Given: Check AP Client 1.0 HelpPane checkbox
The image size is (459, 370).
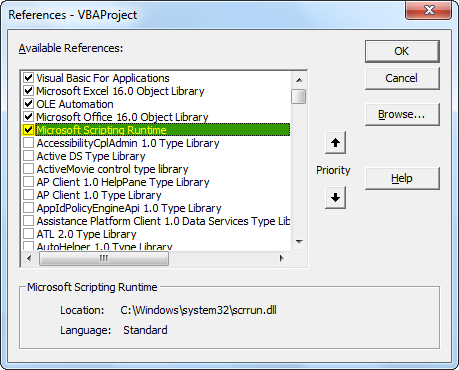Looking at the screenshot, I should coord(28,182).
